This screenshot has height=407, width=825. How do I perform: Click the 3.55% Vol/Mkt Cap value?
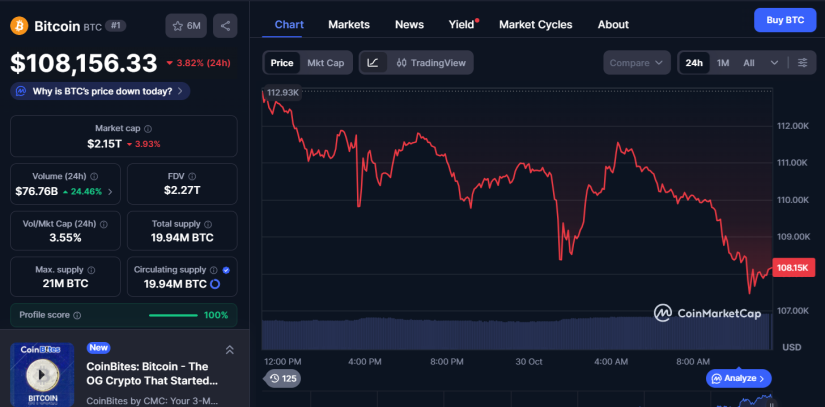click(x=65, y=238)
